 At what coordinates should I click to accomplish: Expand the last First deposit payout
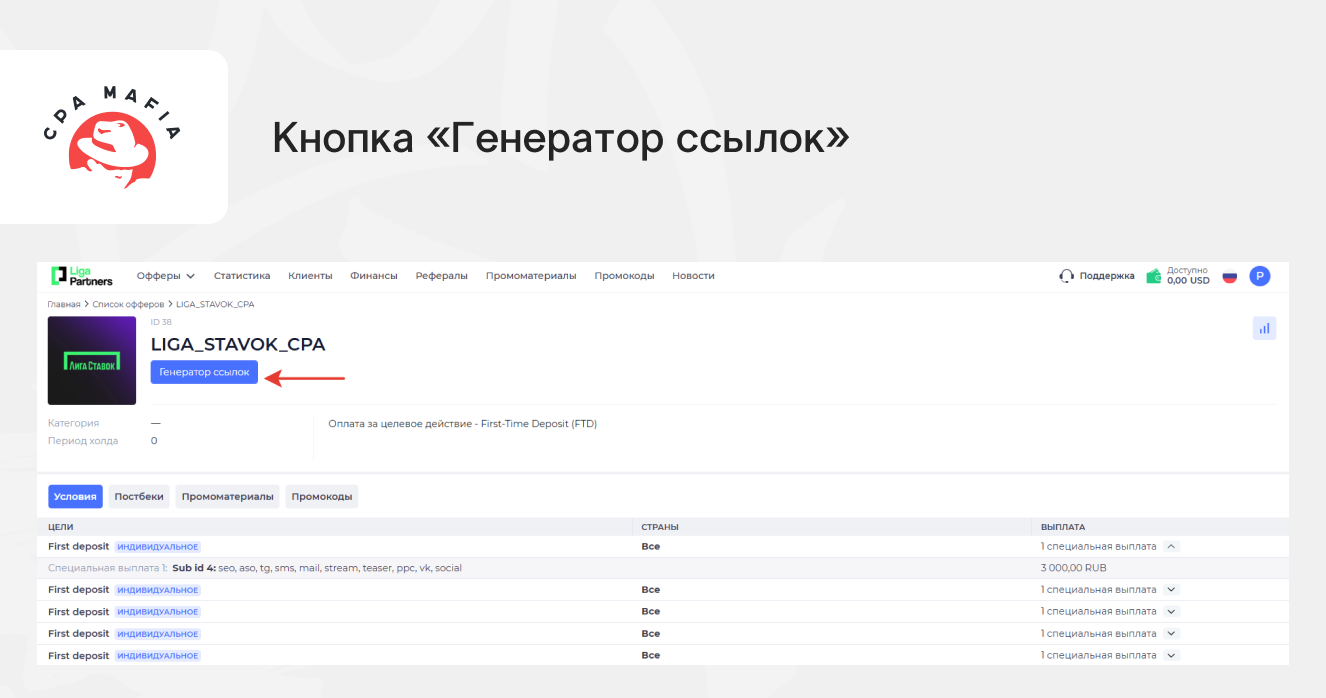pos(1172,656)
